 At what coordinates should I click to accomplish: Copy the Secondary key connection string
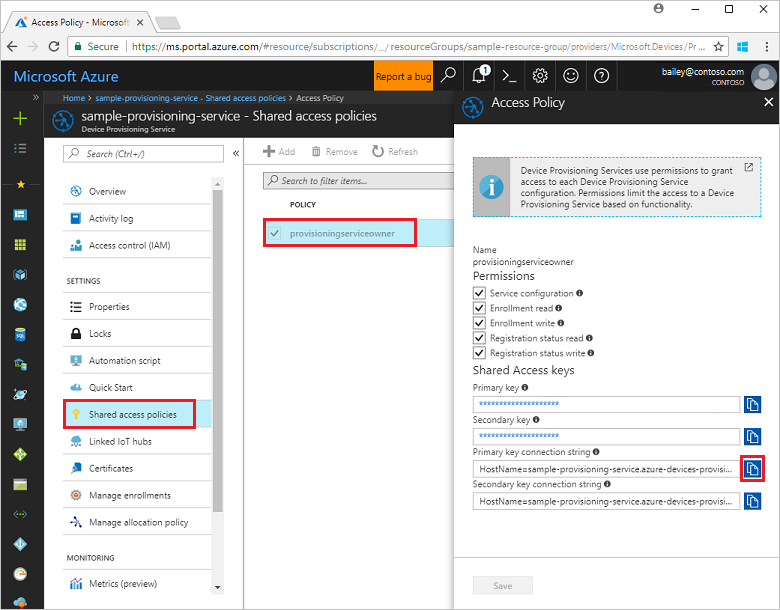pos(752,501)
